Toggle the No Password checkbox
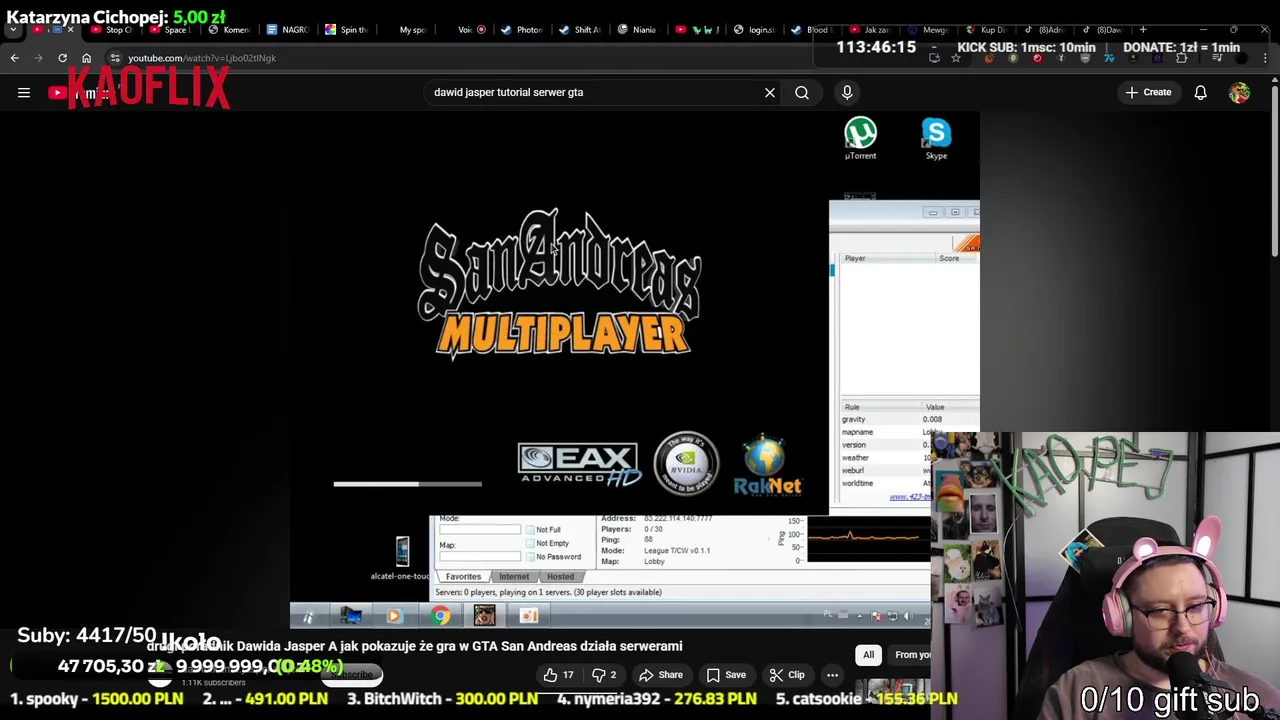The width and height of the screenshot is (1280, 720). point(529,556)
